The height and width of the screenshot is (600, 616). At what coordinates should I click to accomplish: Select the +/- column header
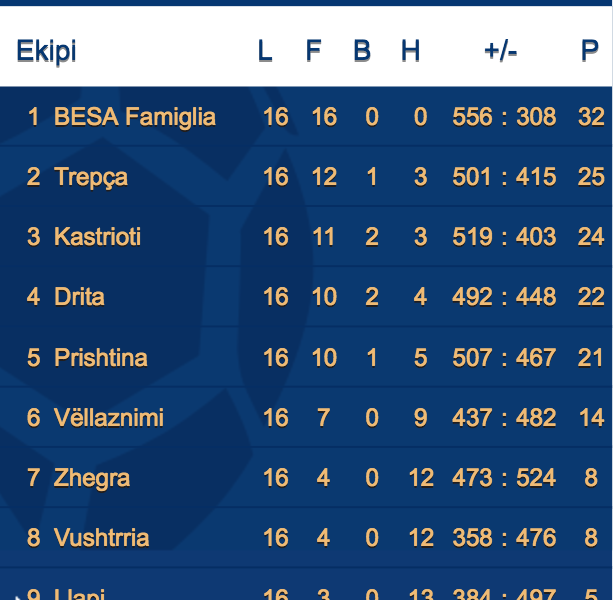point(500,51)
